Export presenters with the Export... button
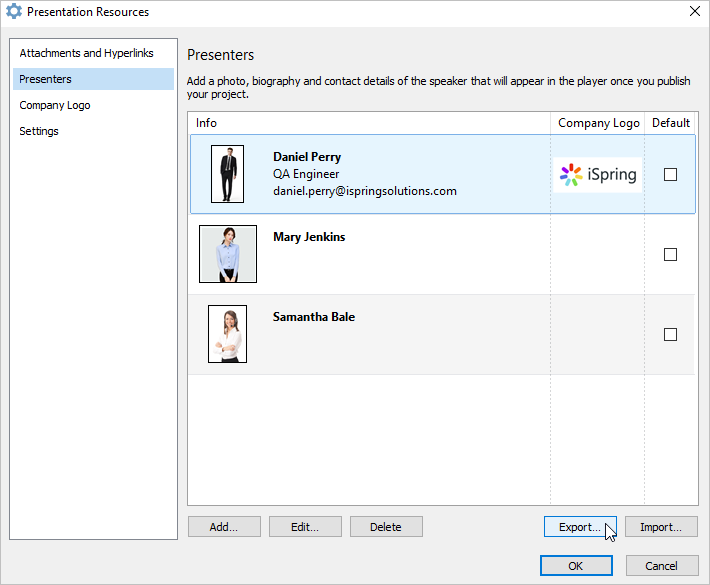 coord(580,527)
